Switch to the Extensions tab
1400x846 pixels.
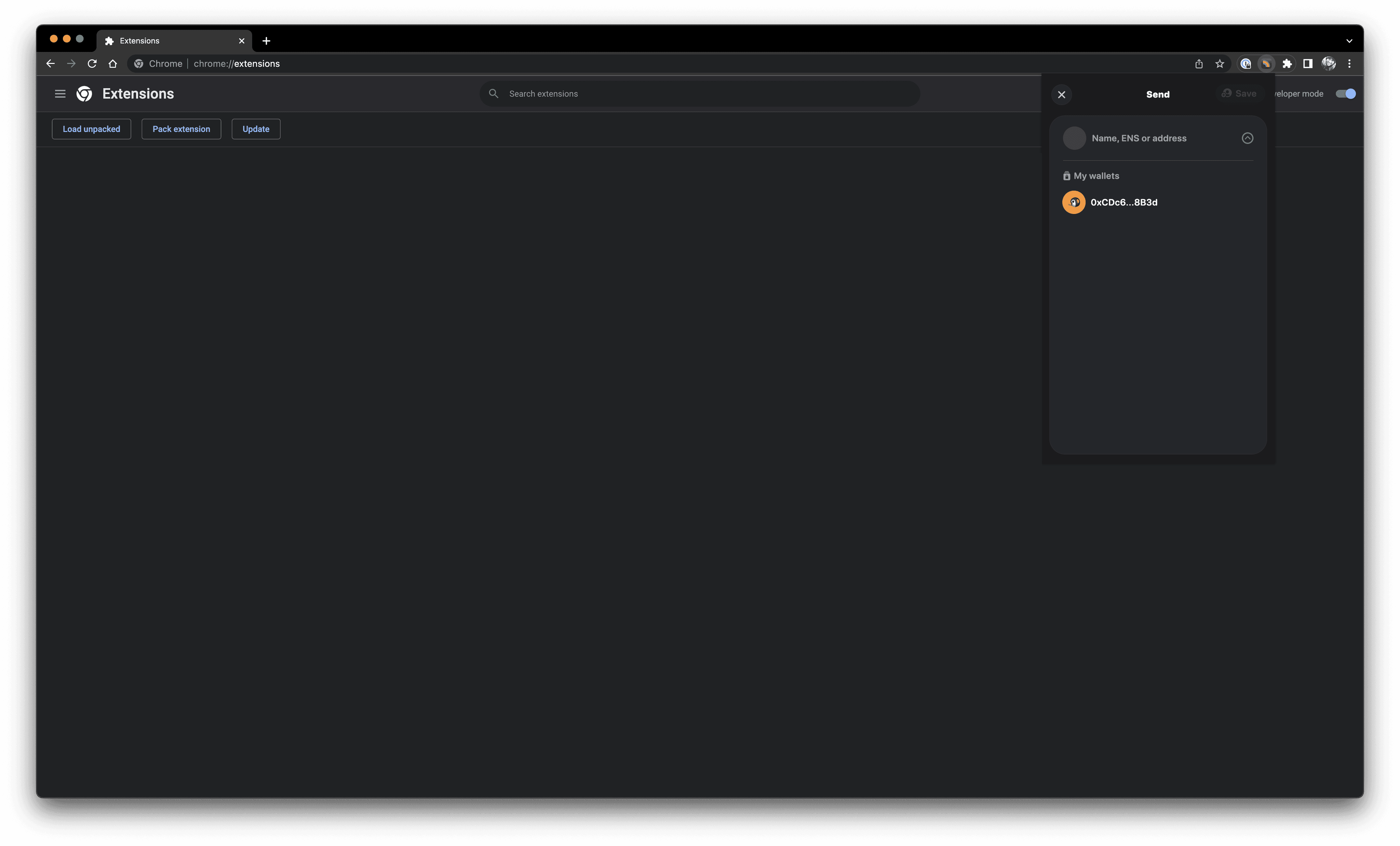165,40
